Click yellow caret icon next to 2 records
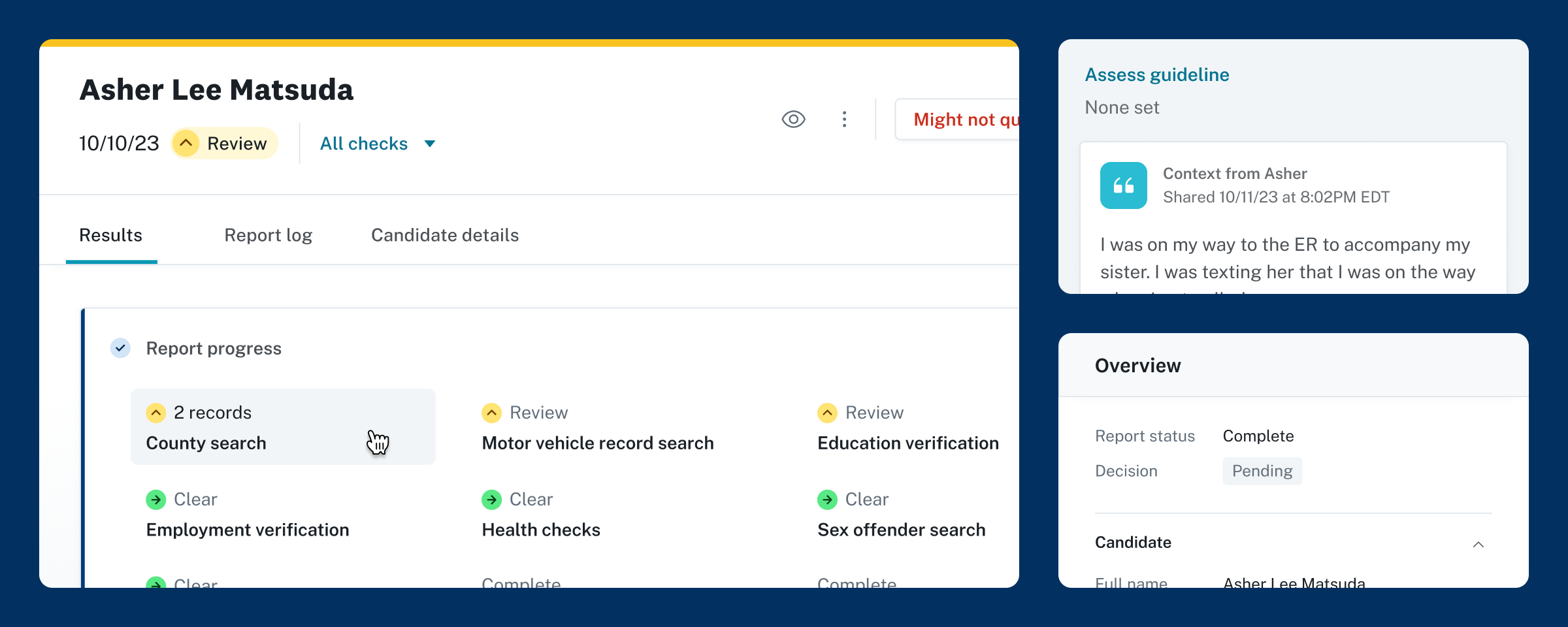 point(155,413)
